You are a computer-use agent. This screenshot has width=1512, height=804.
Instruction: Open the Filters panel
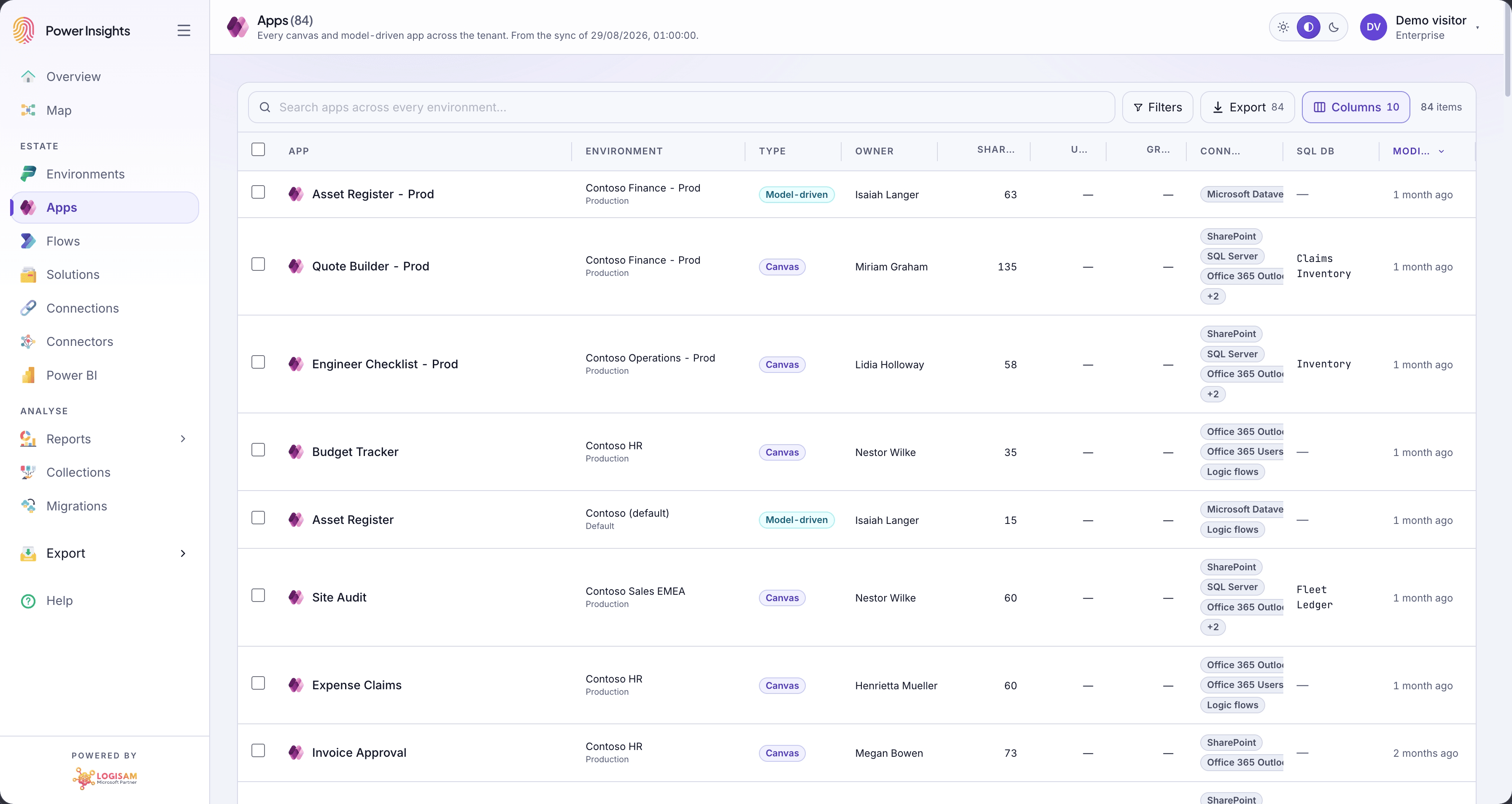(x=1158, y=108)
